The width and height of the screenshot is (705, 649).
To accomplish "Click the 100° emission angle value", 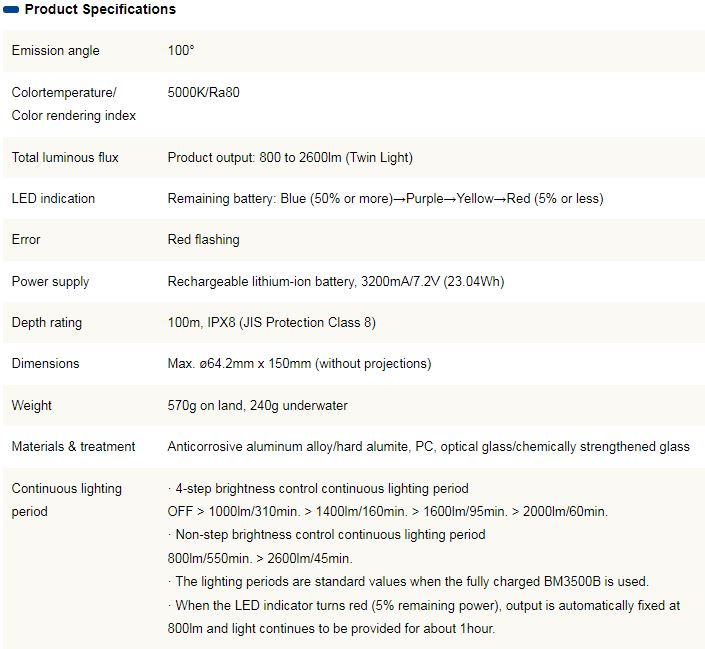I will point(182,51).
